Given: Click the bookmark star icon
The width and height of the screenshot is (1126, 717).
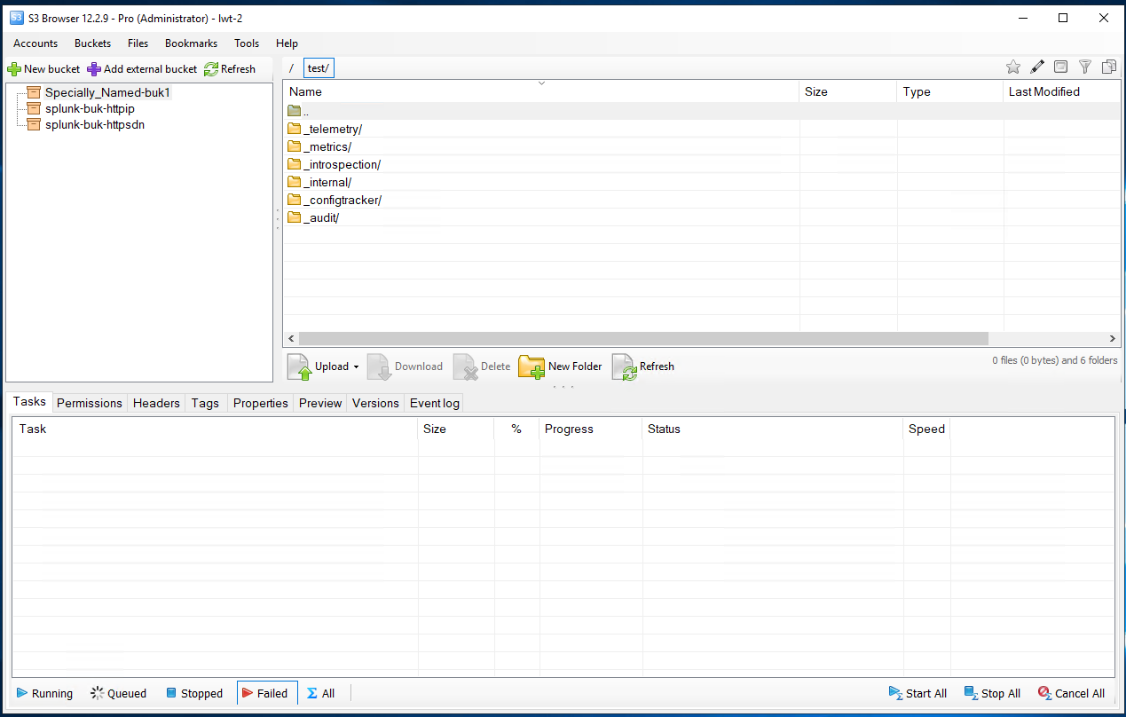Looking at the screenshot, I should pos(1013,67).
